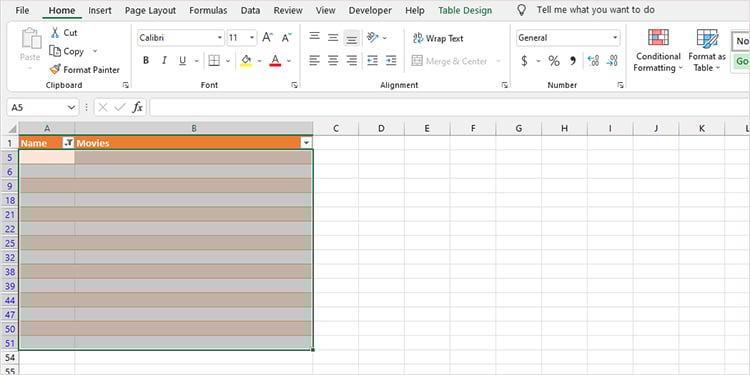Switch to the Formulas tab
Viewport: 750px width, 375px height.
point(208,10)
